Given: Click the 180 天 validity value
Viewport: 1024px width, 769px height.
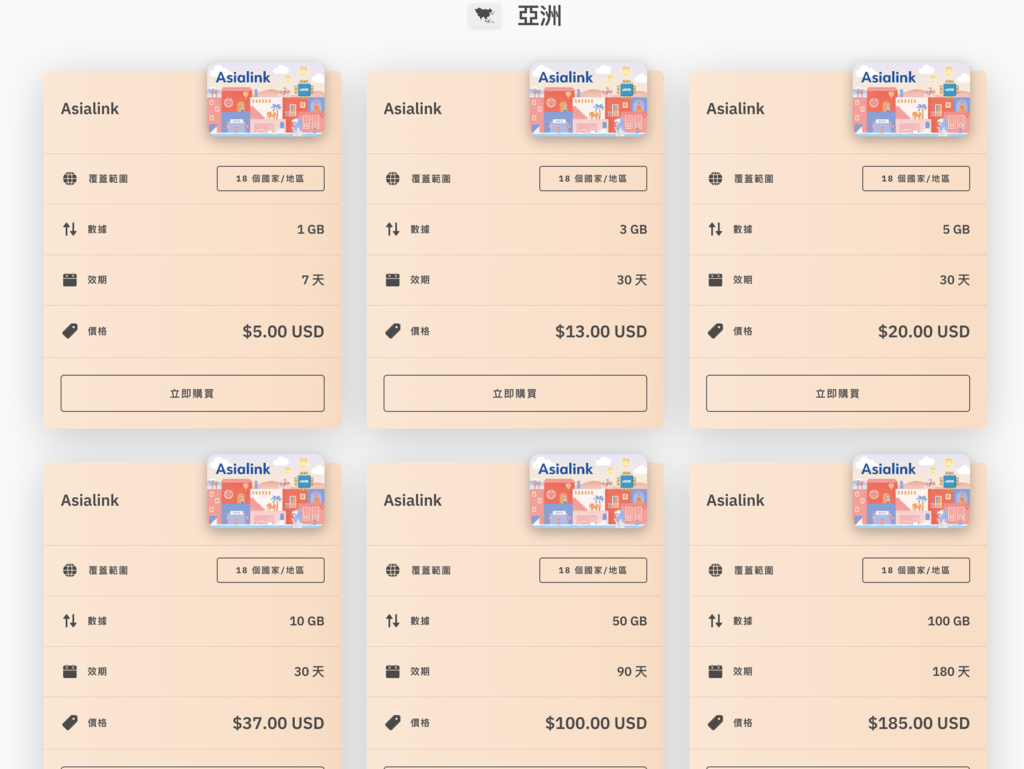Looking at the screenshot, I should pyautogui.click(x=951, y=672).
